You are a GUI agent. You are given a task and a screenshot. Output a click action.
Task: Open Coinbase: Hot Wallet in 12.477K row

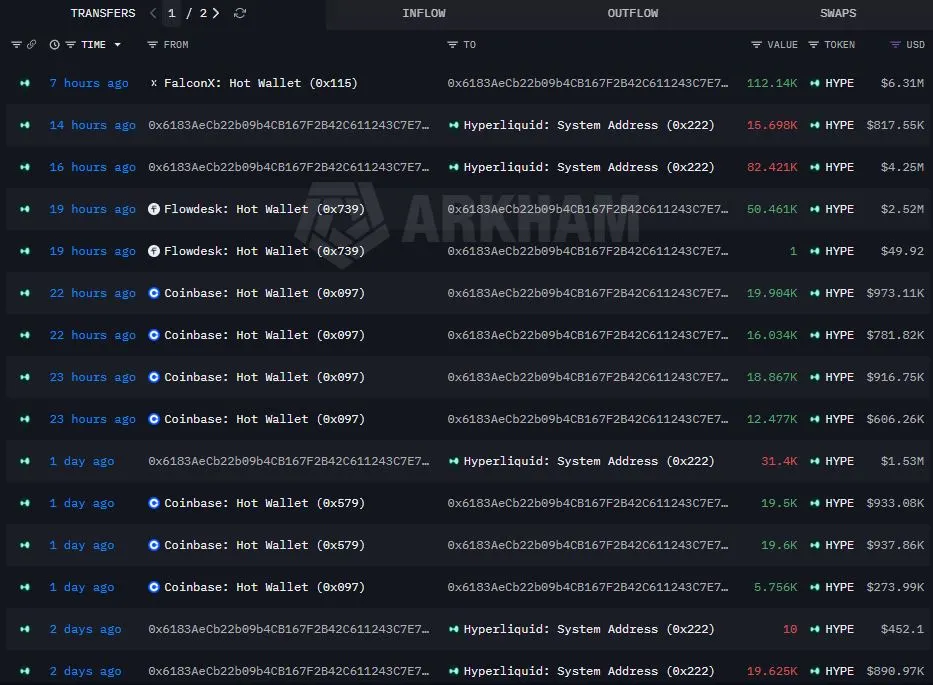tap(264, 419)
